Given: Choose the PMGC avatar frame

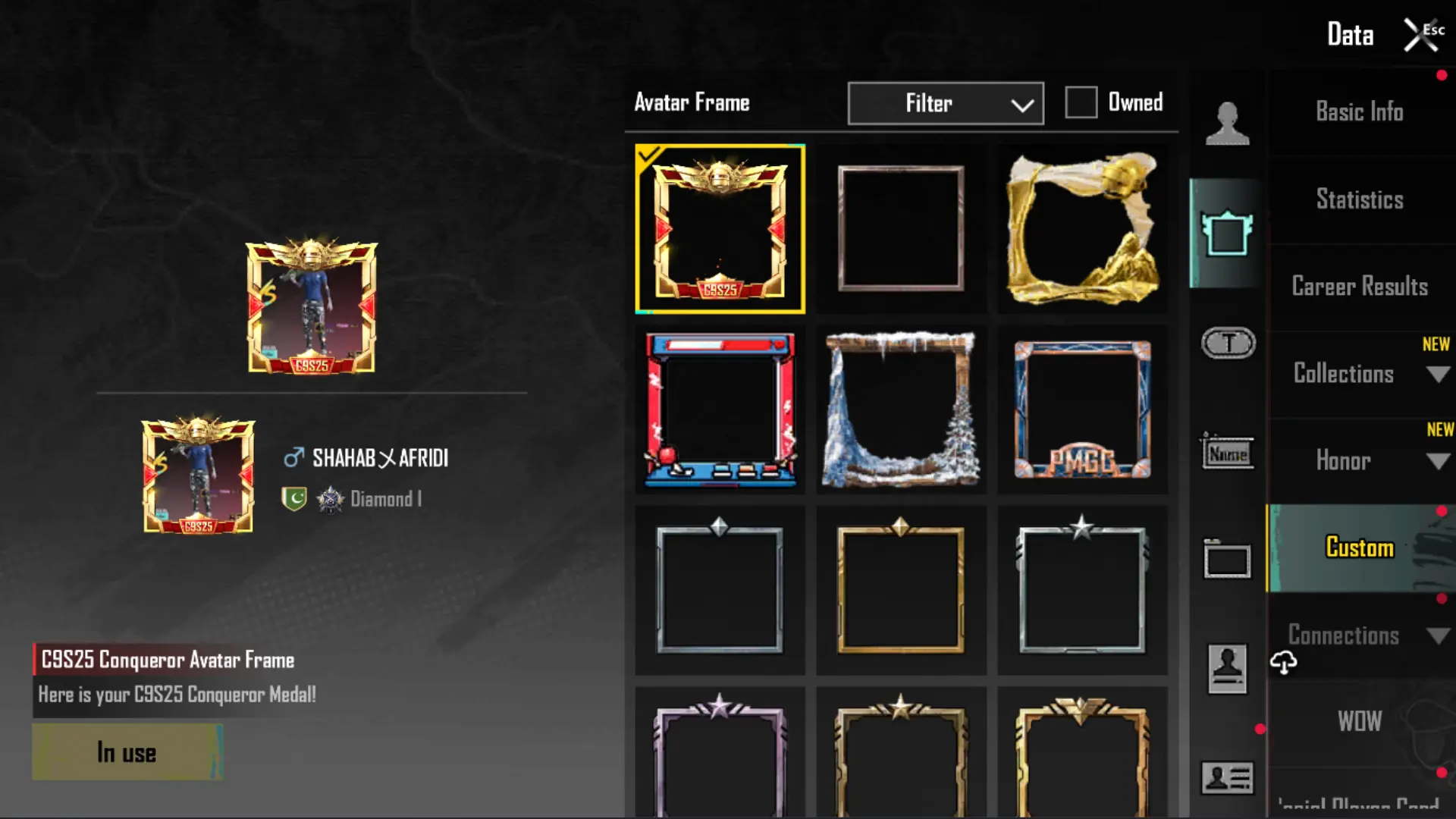Looking at the screenshot, I should click(1082, 410).
